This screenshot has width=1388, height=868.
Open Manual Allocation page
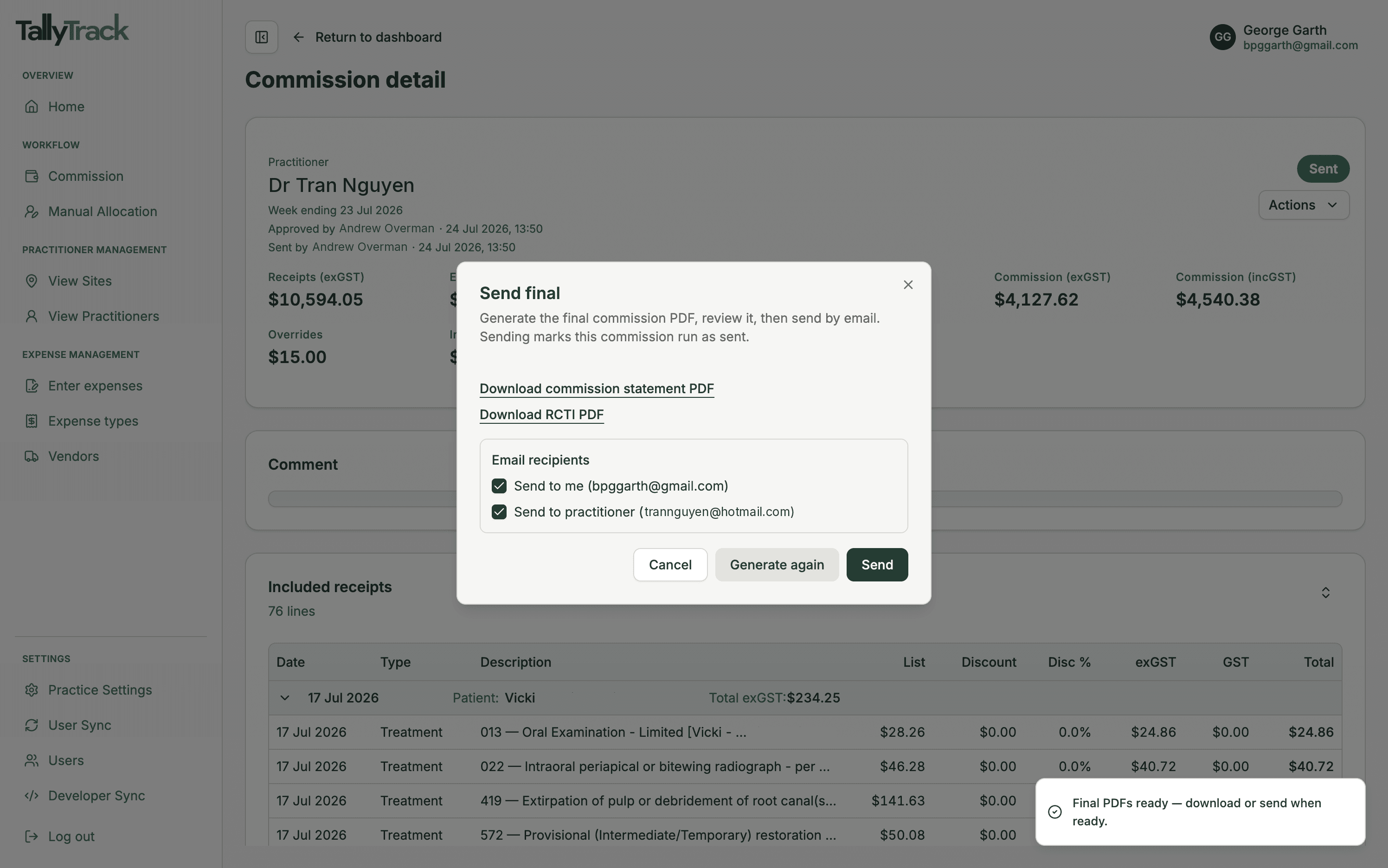pyautogui.click(x=102, y=211)
